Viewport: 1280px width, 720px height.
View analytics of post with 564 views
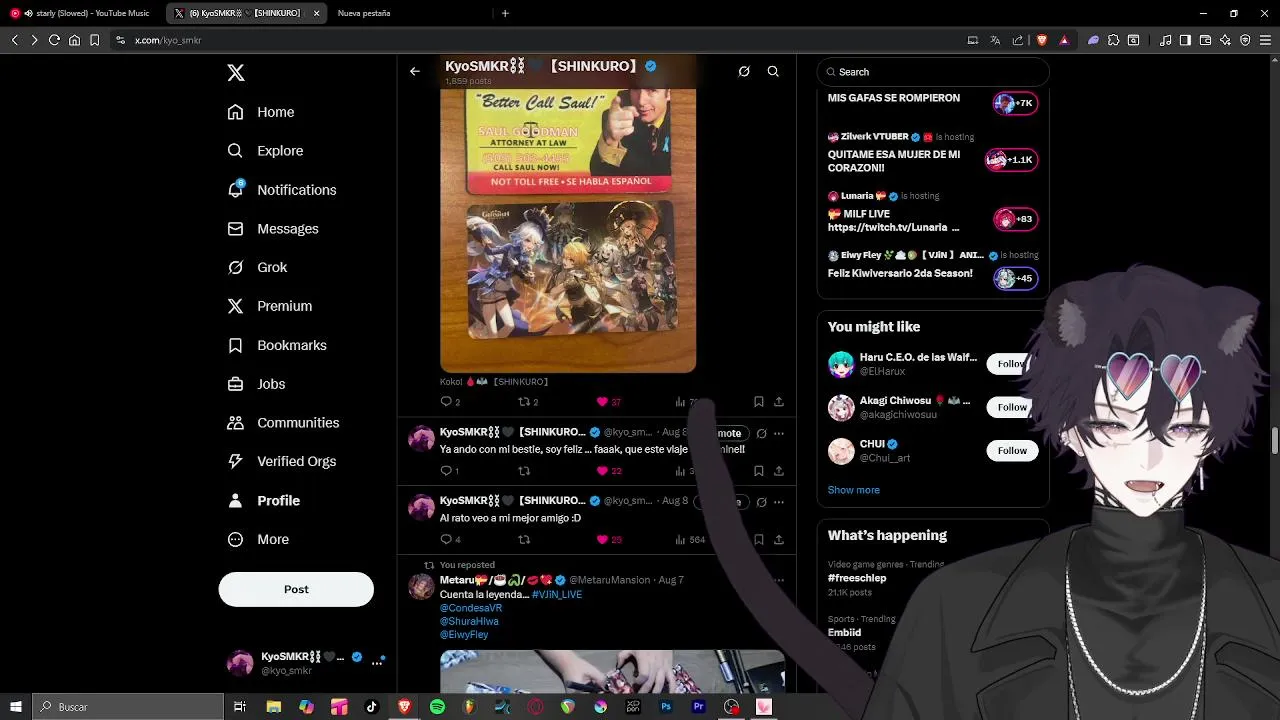tap(690, 540)
